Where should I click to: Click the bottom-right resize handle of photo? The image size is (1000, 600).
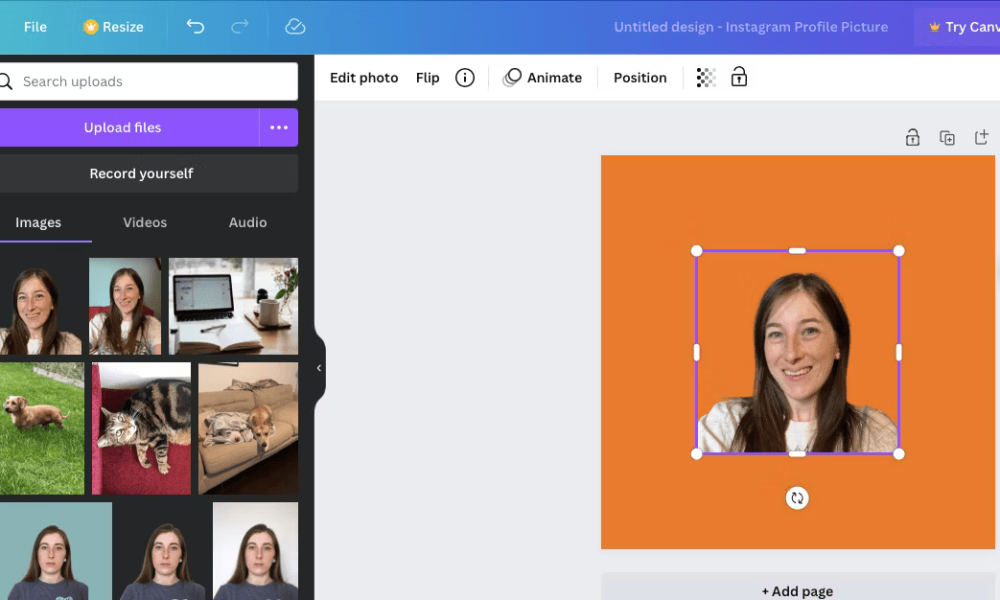click(x=899, y=454)
